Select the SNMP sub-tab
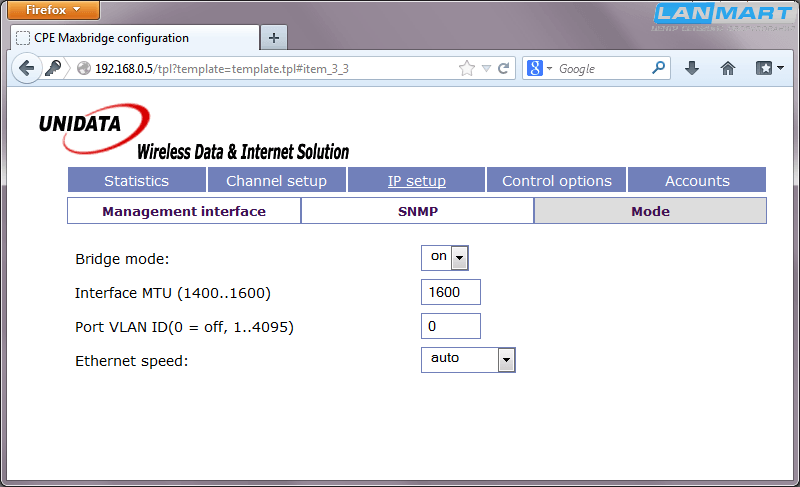 coord(417,211)
